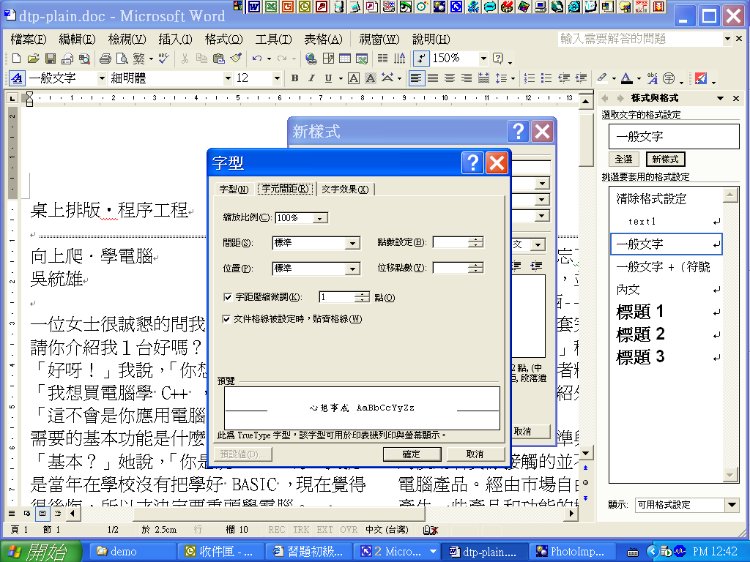Open the Format (格式) menu
Viewport: 750px width, 562px height.
click(x=223, y=39)
